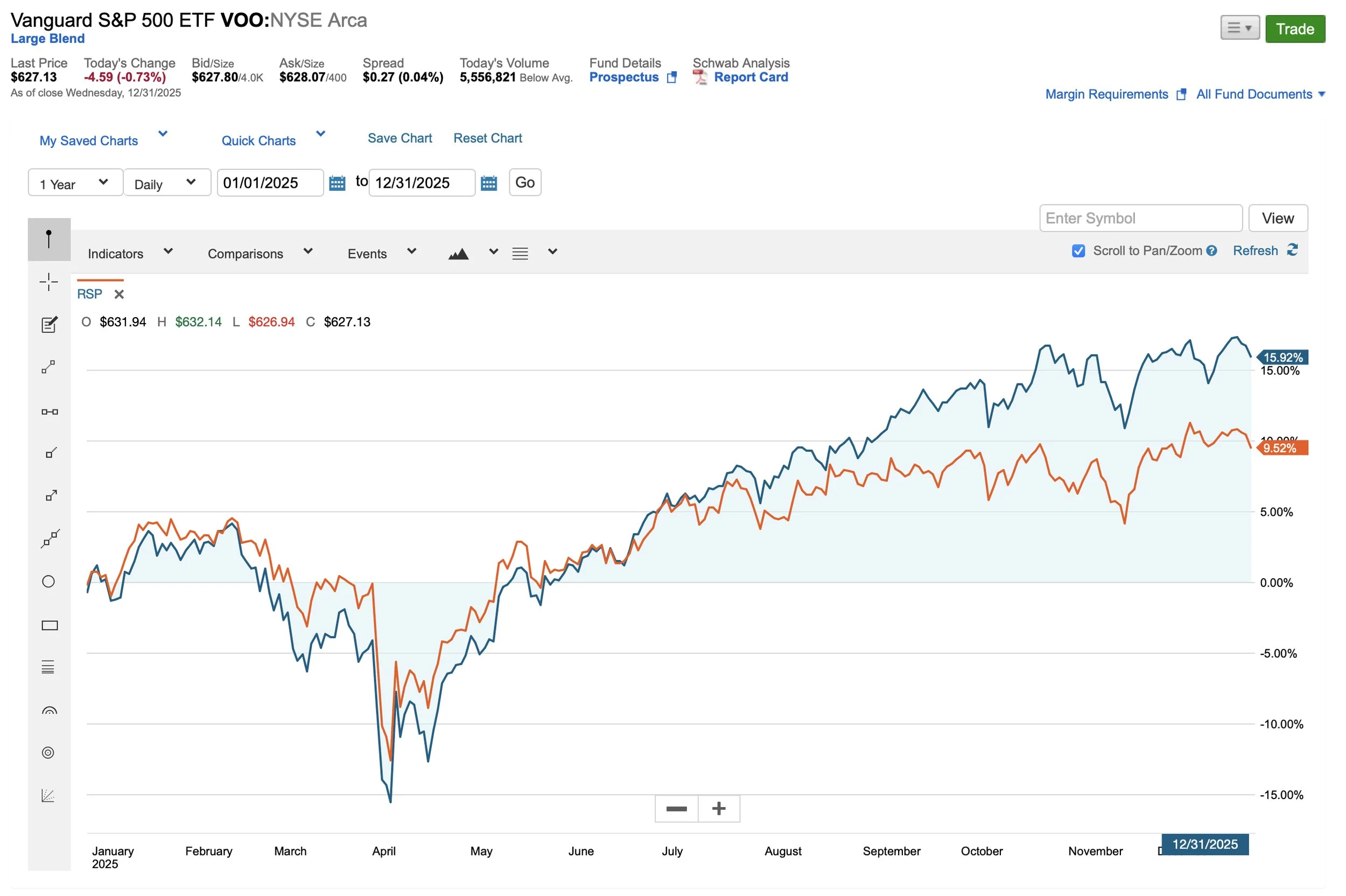Click the Enter Symbol input field
Viewport: 1346px width, 896px height.
[x=1140, y=218]
